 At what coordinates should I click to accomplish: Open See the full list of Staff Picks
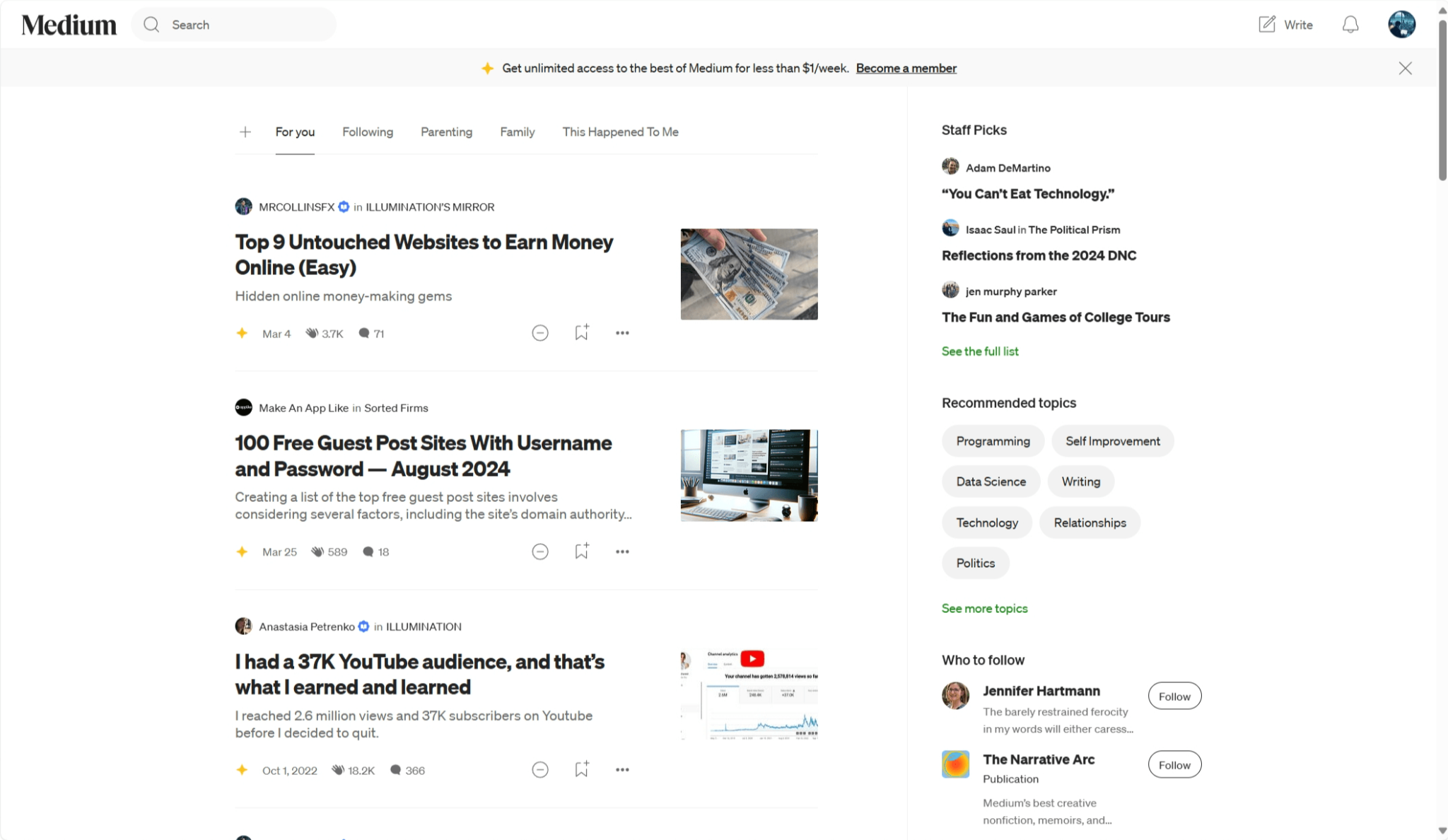pyautogui.click(x=979, y=351)
